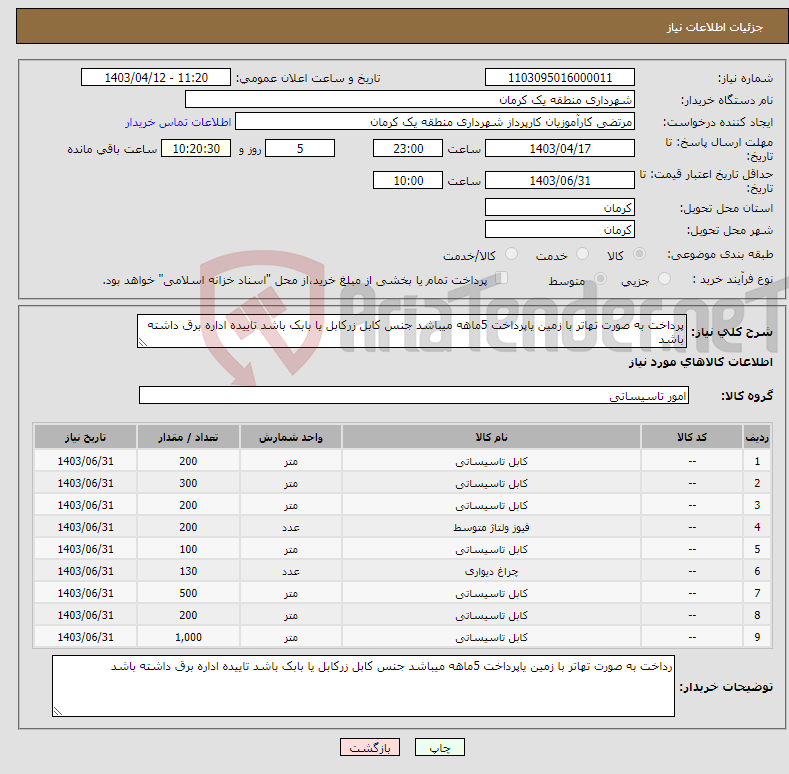
Task: Click کابل تاسیساتی in row 7
Action: pos(492,593)
